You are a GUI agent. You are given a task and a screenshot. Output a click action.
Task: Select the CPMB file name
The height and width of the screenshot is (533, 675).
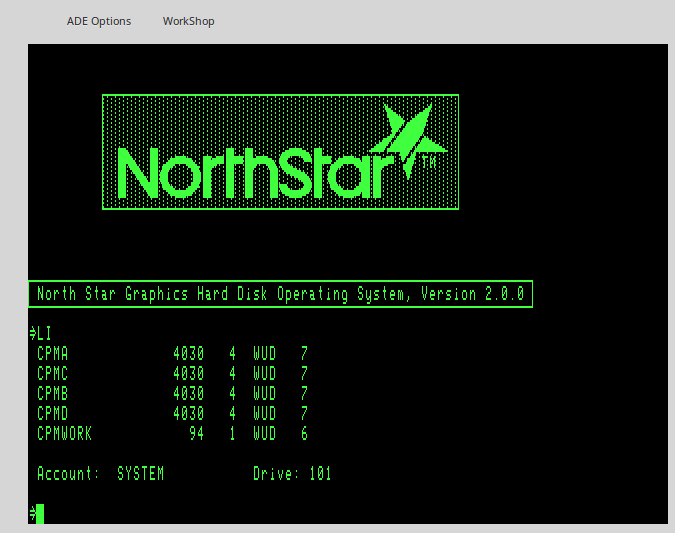[x=53, y=394]
